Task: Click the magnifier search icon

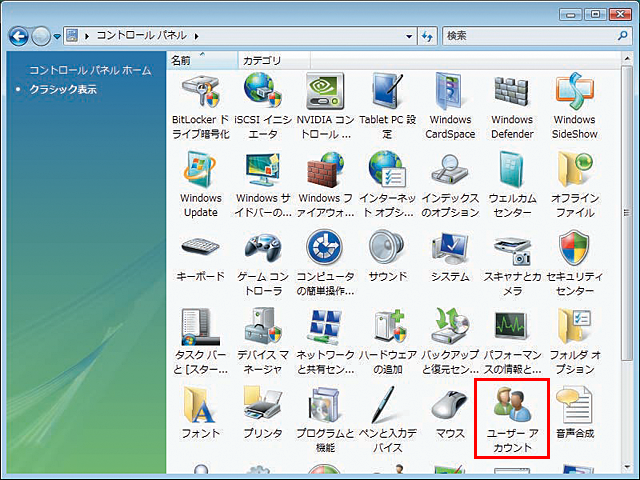Action: tap(622, 36)
